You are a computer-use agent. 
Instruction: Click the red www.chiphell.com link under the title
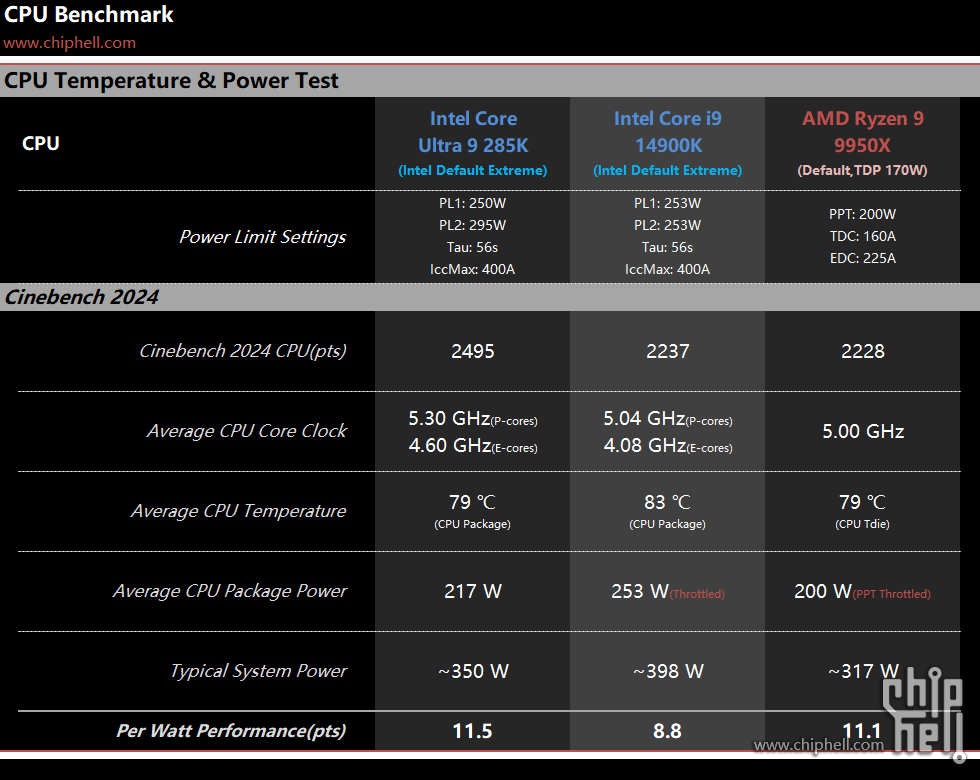(x=69, y=42)
